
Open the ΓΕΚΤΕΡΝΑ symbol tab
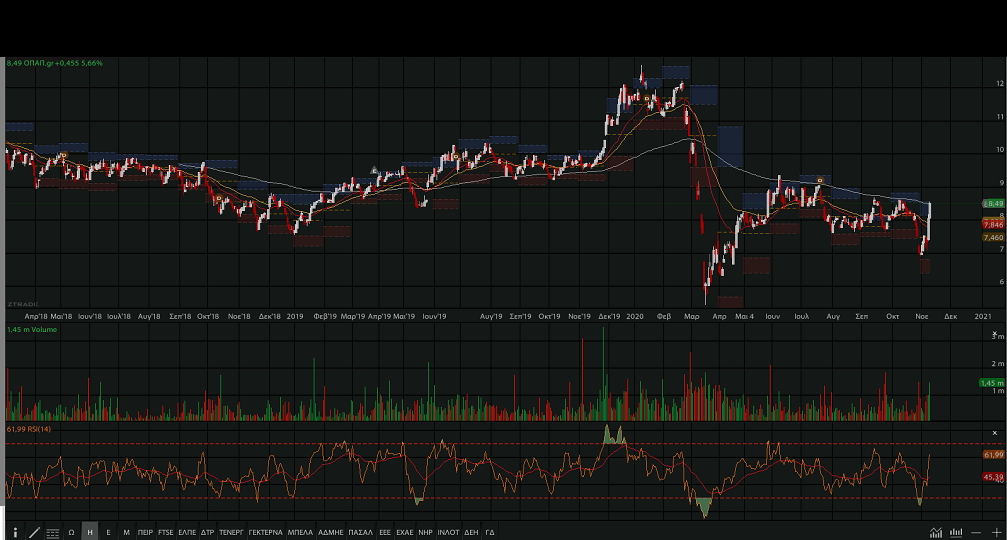[x=266, y=532]
